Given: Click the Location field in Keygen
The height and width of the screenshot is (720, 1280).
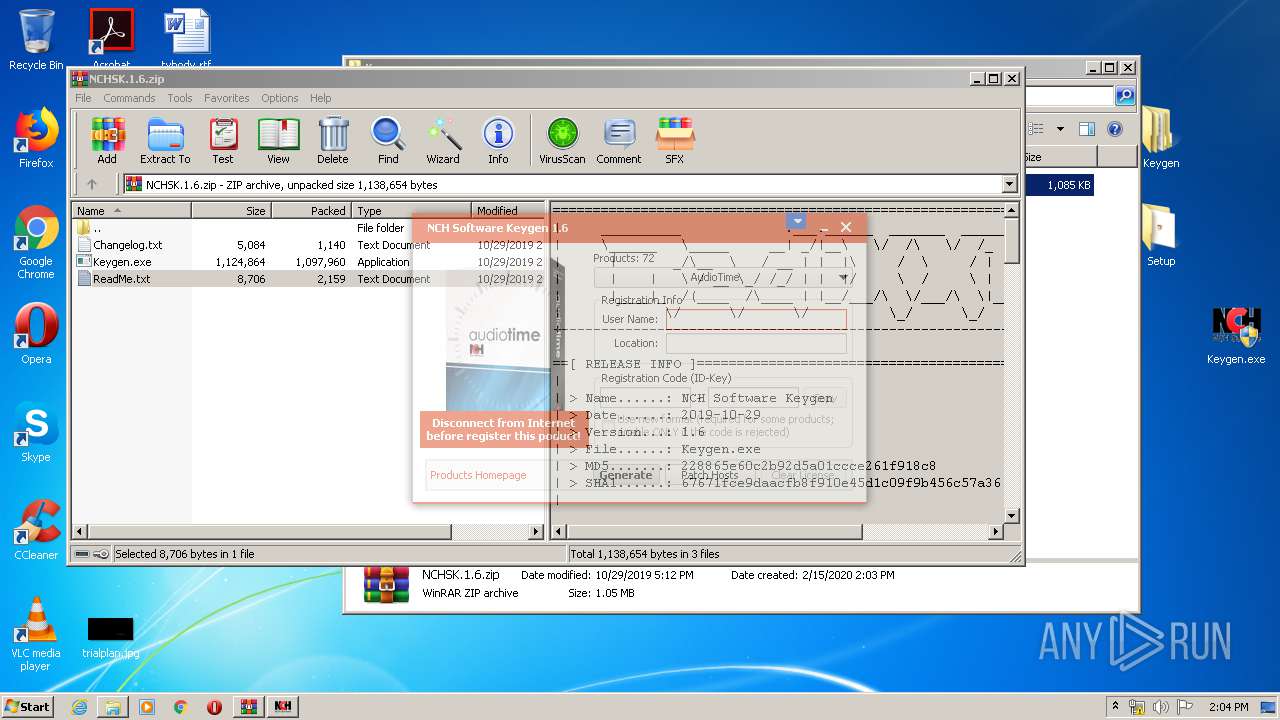Looking at the screenshot, I should tap(756, 343).
